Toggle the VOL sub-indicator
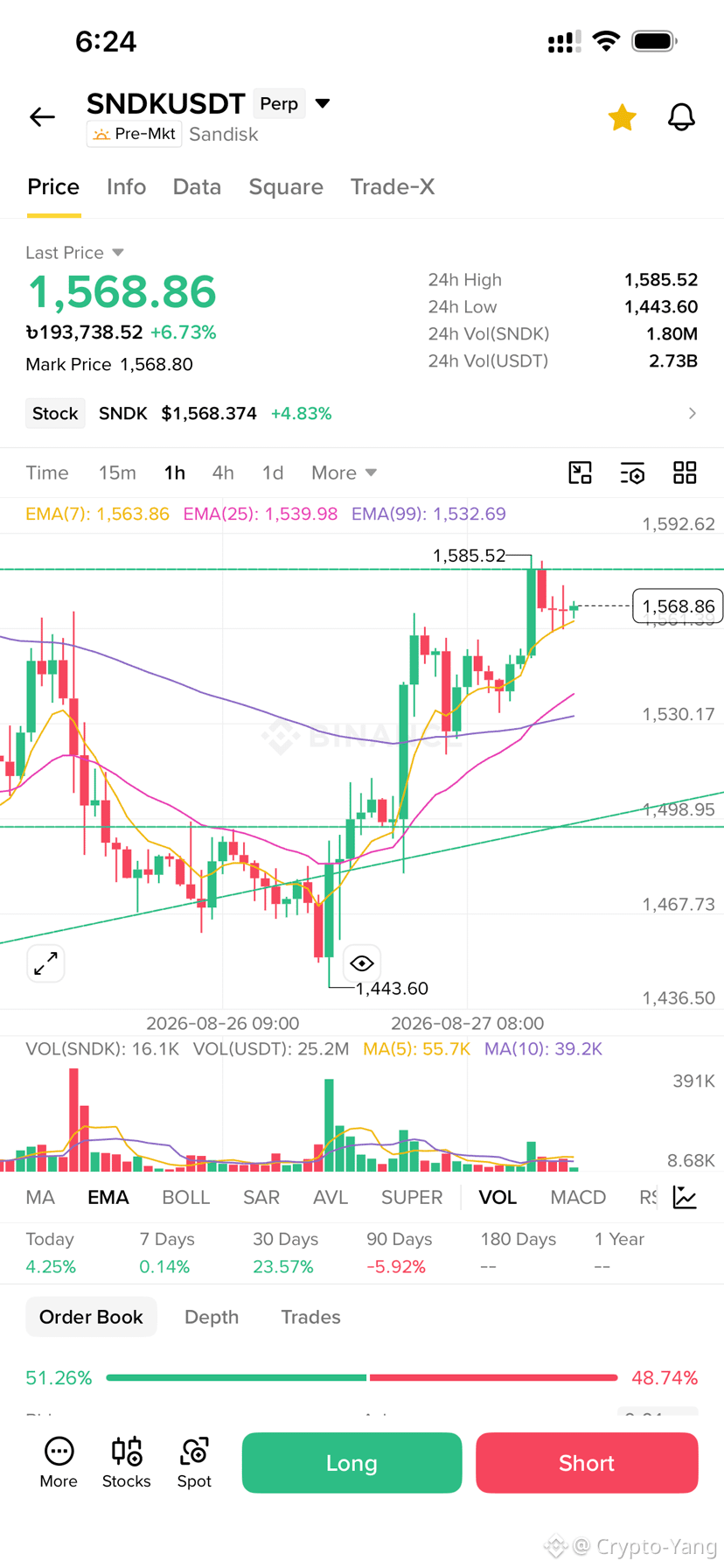This screenshot has width=724, height=1568. point(498,1197)
